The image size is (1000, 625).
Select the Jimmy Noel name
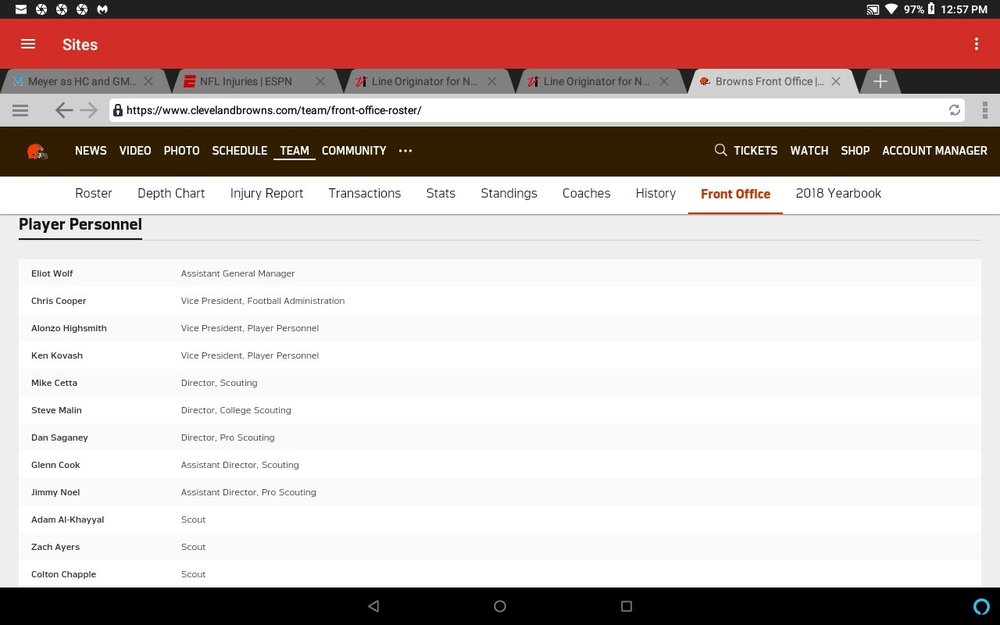[x=55, y=492]
